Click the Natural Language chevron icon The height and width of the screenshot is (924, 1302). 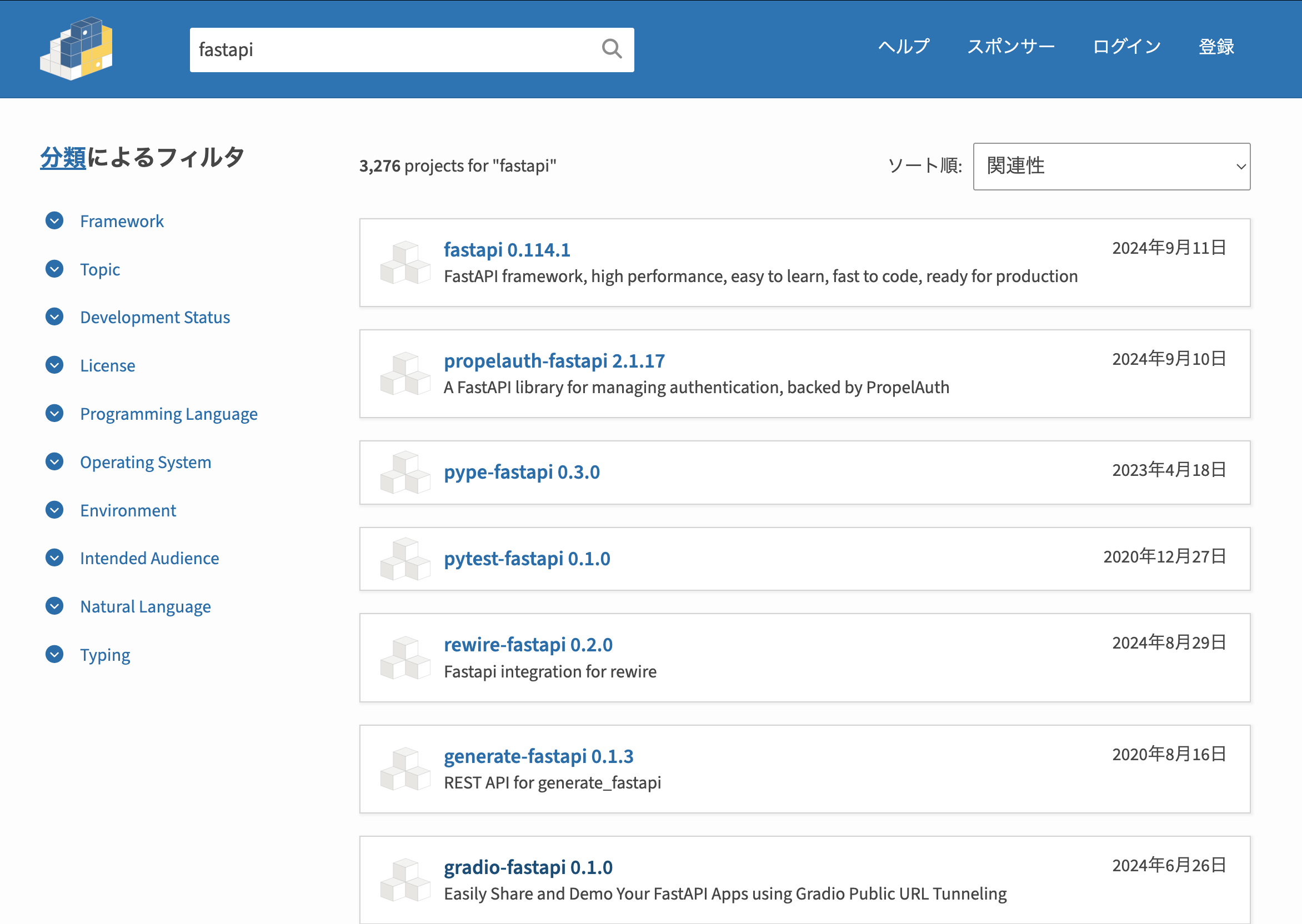coord(54,606)
